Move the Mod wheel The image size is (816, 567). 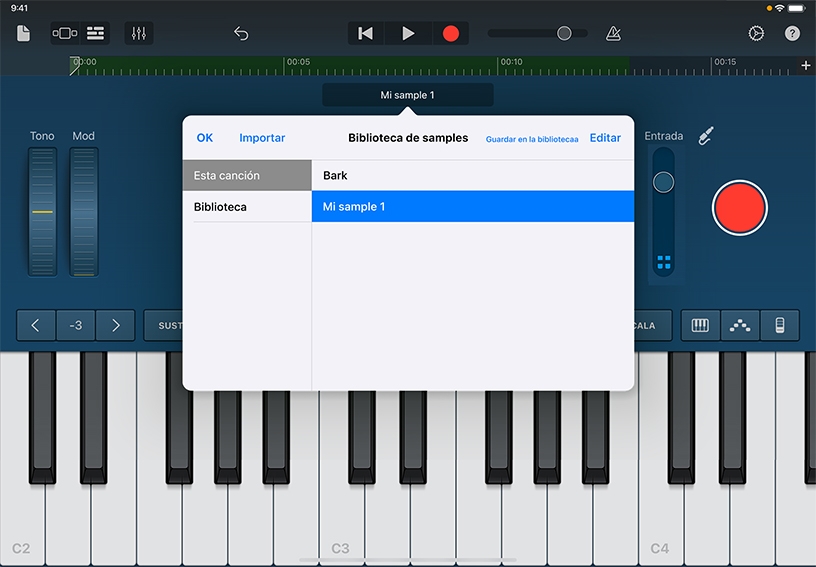pos(84,212)
